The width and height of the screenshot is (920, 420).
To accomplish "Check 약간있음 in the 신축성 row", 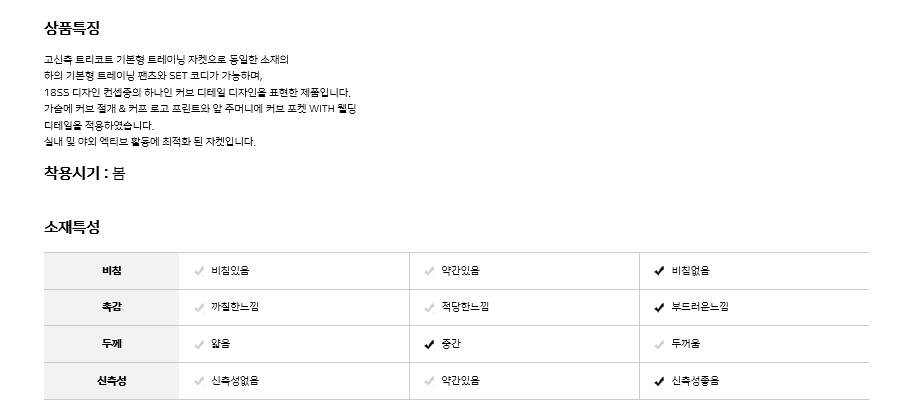I will pyautogui.click(x=429, y=381).
